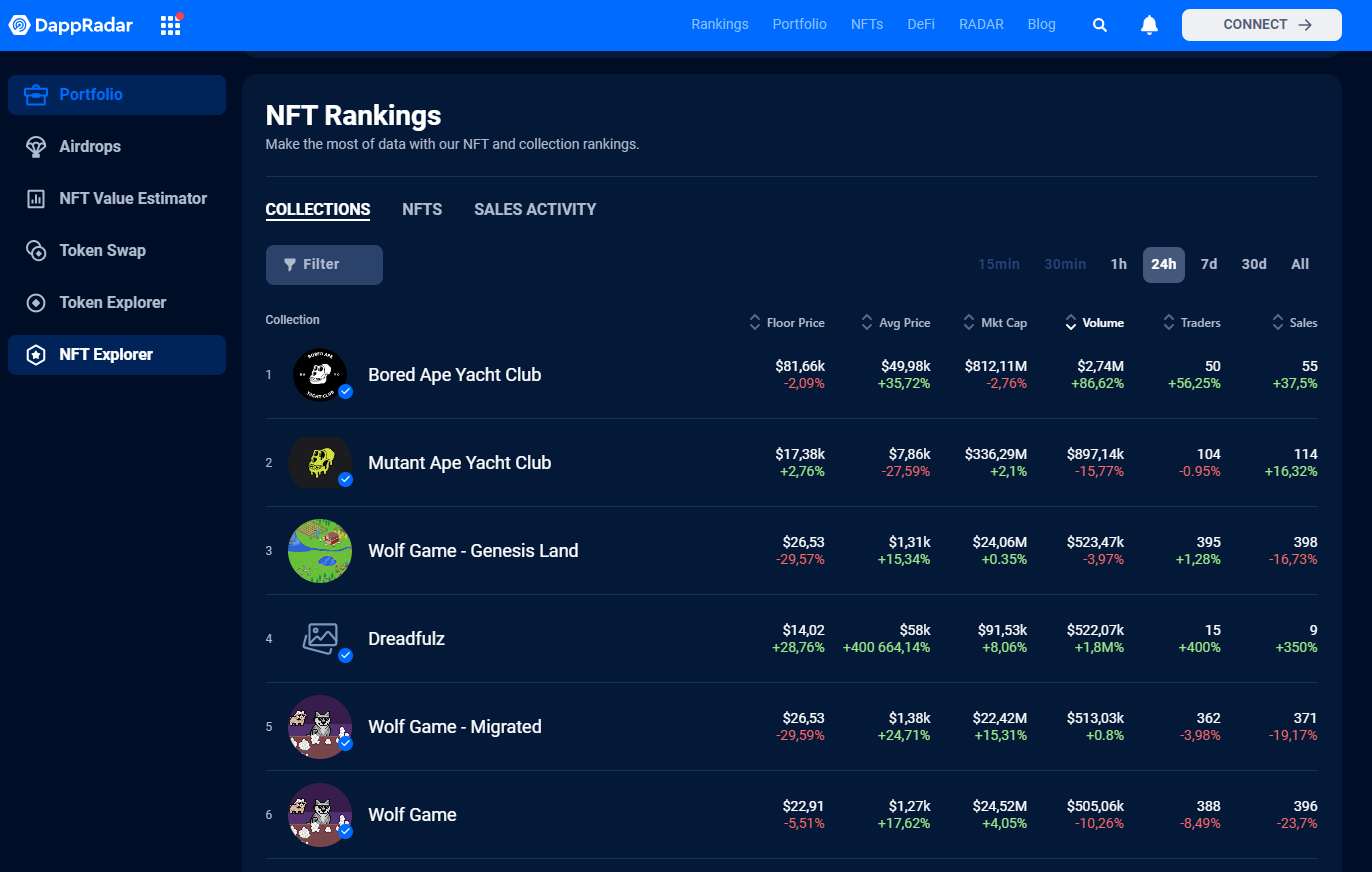Open NFT Value Estimator in the sidebar
Viewport: 1372px width, 872px height.
pyautogui.click(x=117, y=199)
